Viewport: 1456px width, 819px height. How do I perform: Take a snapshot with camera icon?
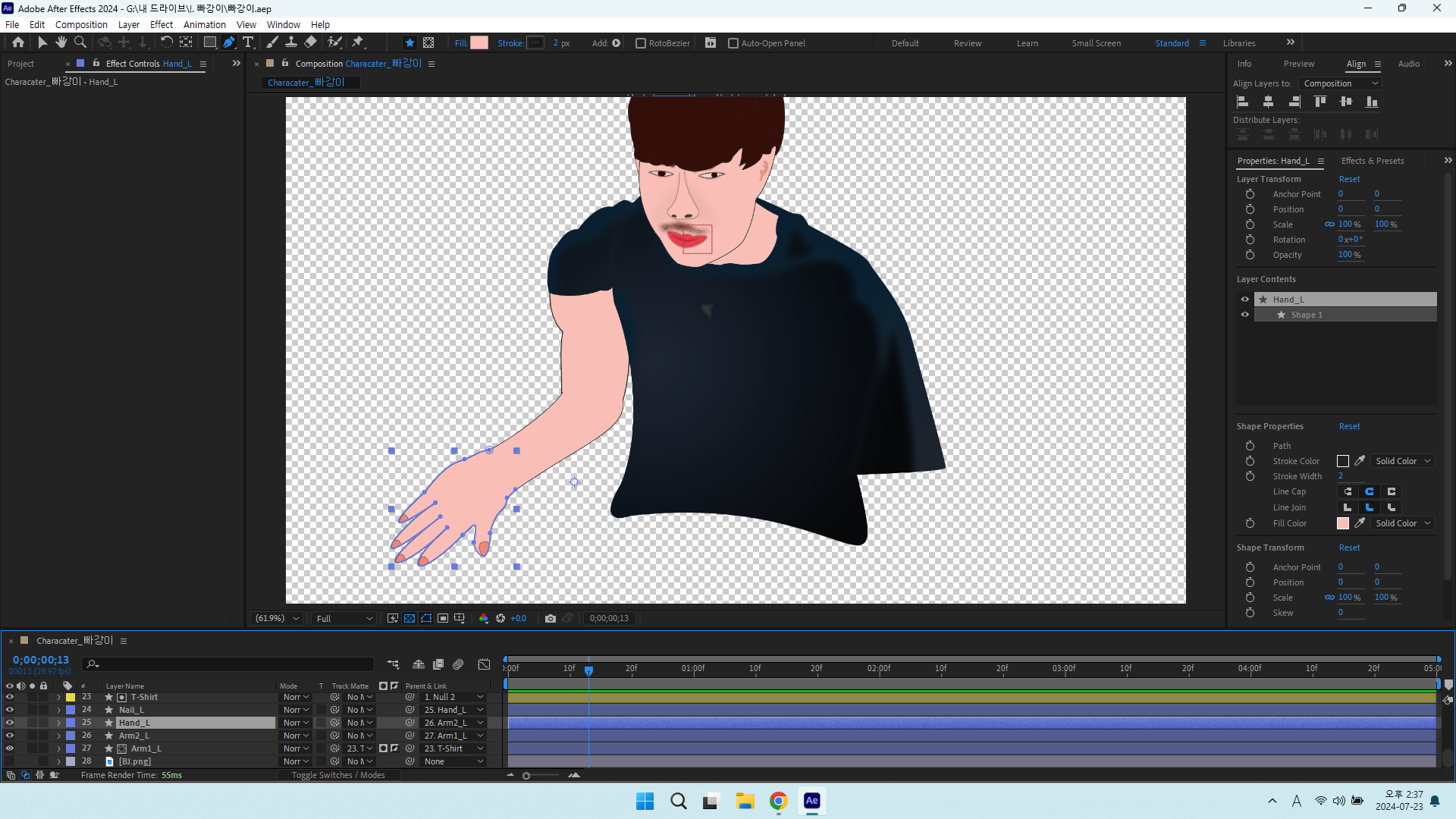coord(551,618)
